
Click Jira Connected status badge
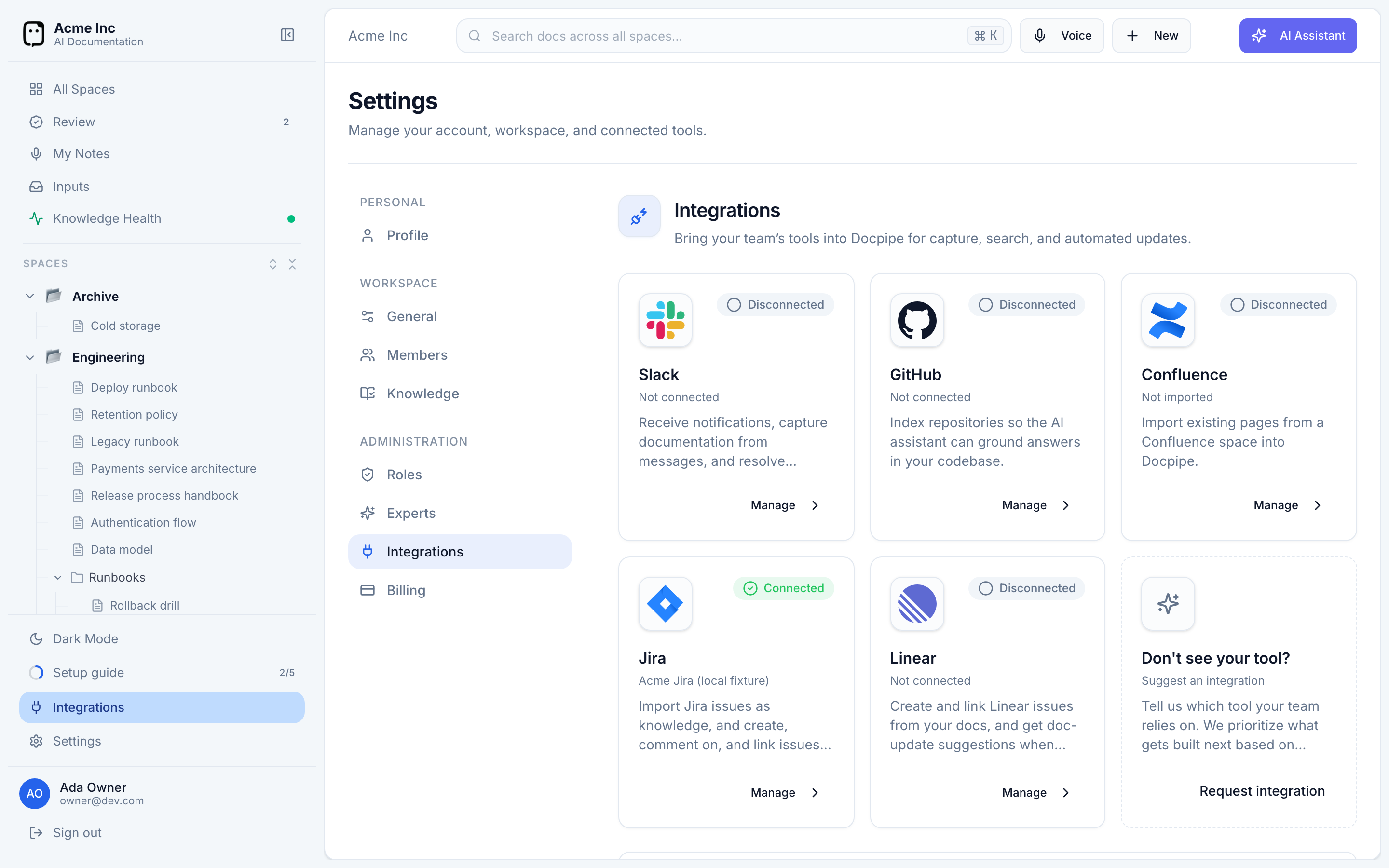click(x=783, y=588)
